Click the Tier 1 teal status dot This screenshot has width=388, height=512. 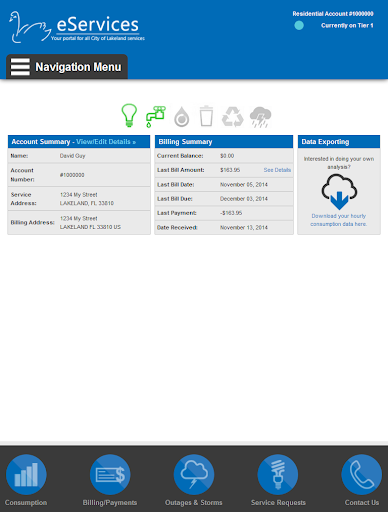coord(299,25)
